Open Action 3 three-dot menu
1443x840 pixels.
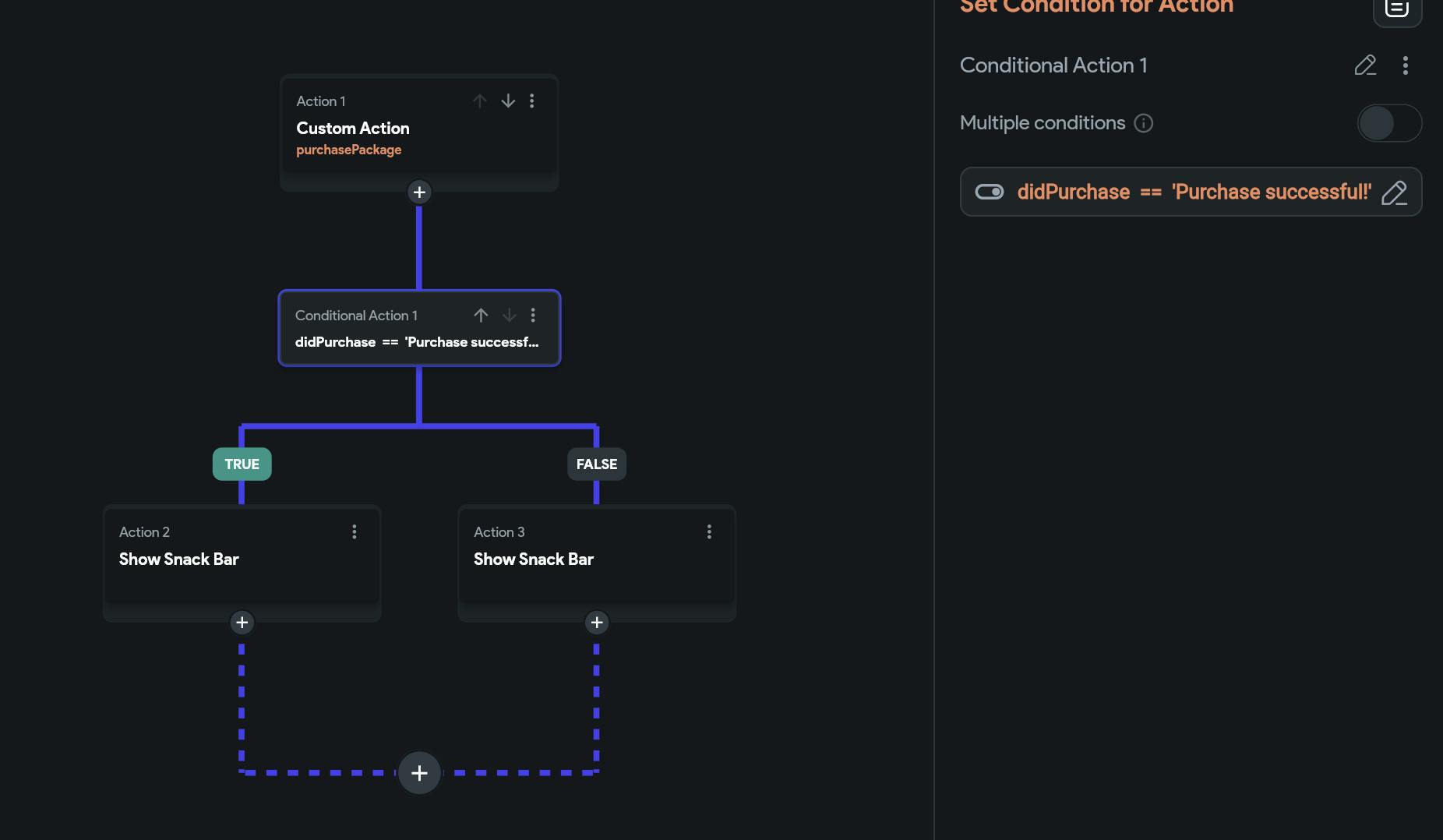point(709,531)
